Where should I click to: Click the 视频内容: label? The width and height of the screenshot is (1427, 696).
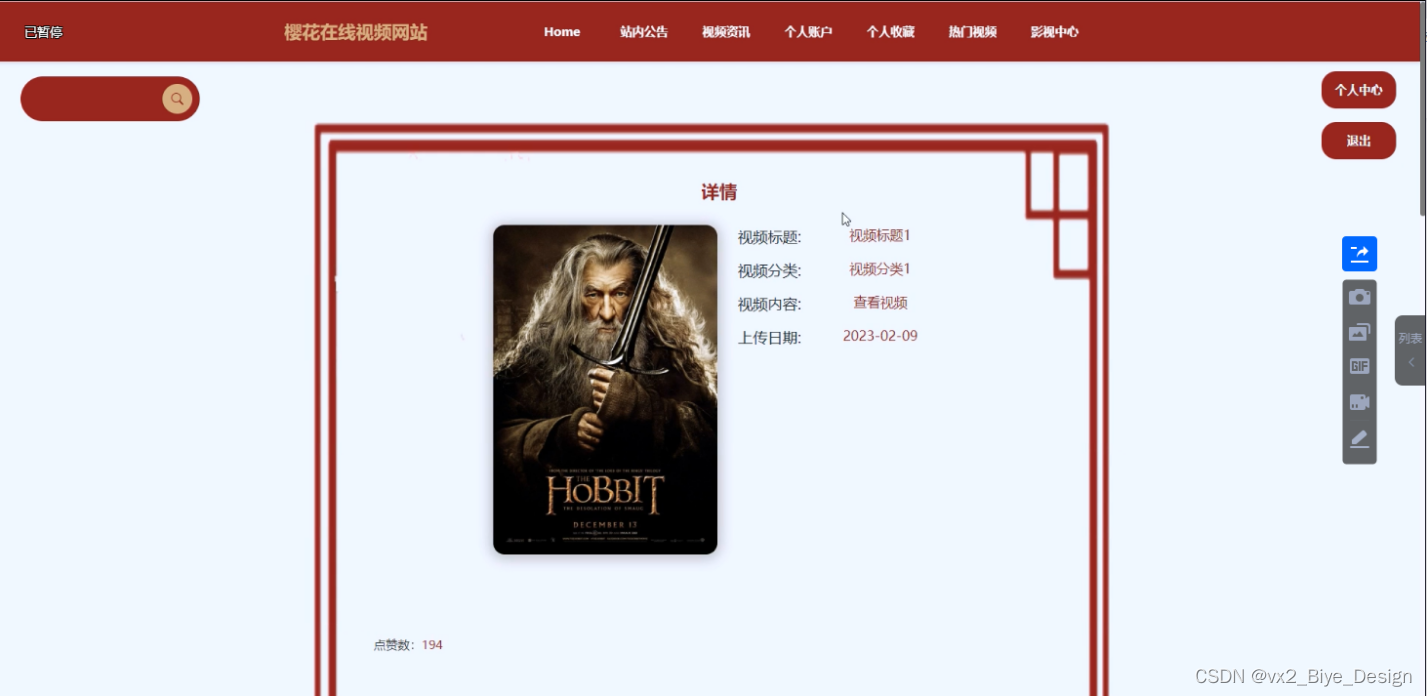tap(770, 304)
